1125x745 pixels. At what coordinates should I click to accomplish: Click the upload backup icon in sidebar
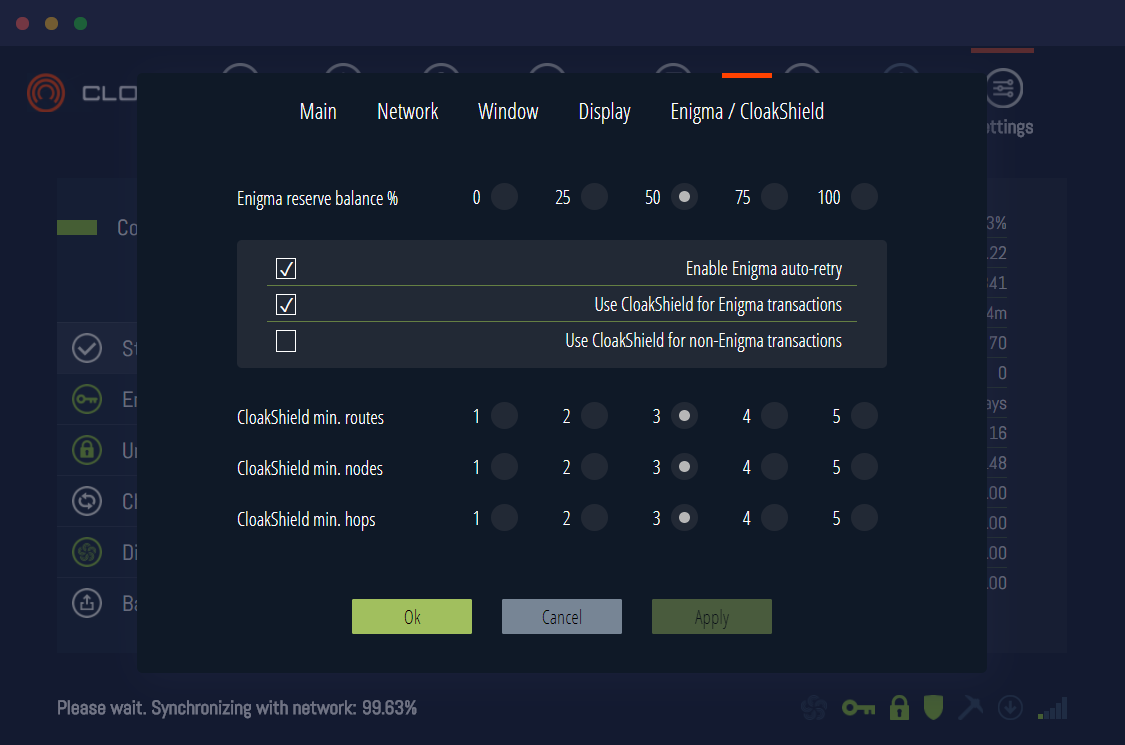(87, 603)
